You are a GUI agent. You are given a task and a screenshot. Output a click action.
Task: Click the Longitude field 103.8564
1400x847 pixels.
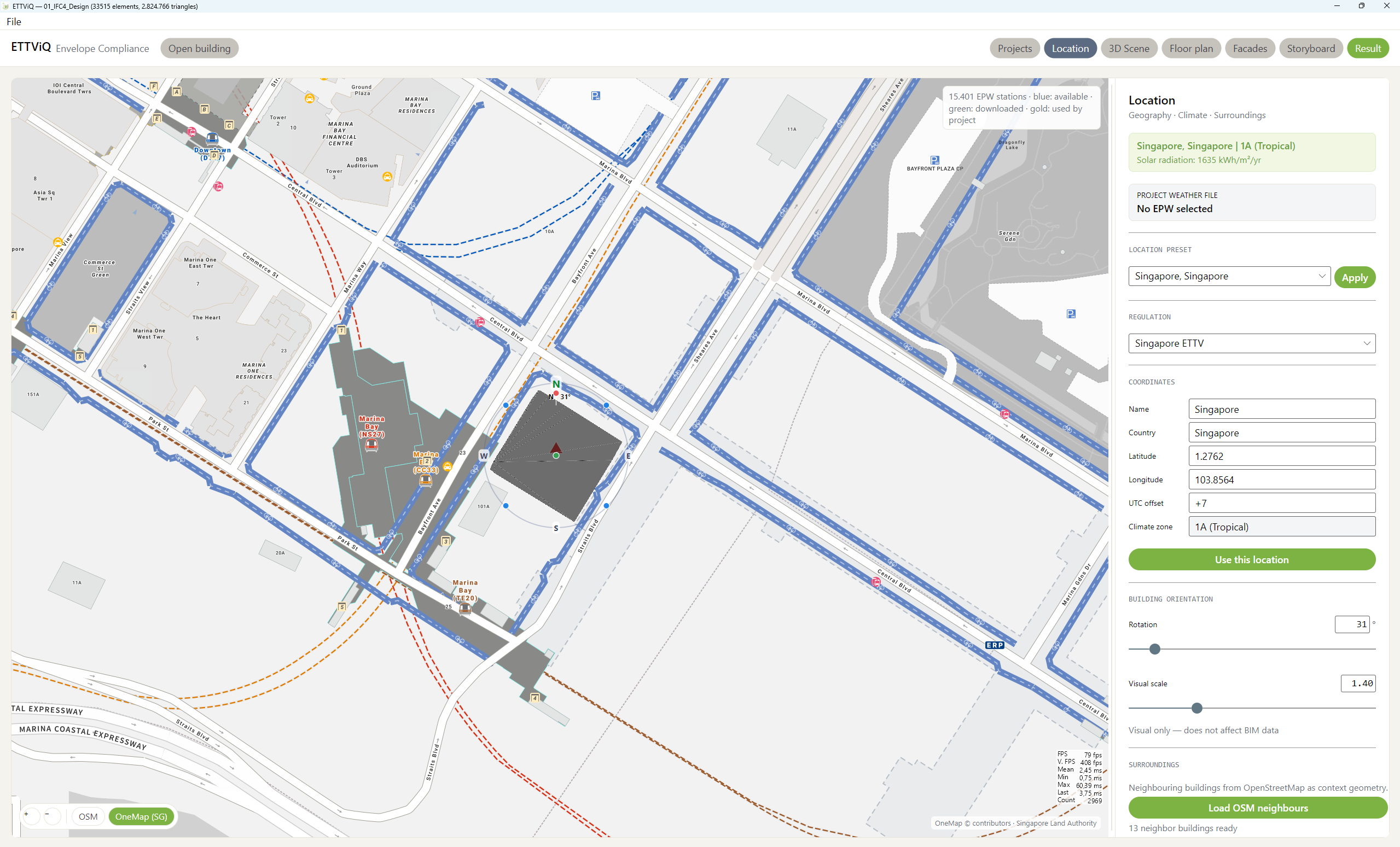pos(1282,480)
